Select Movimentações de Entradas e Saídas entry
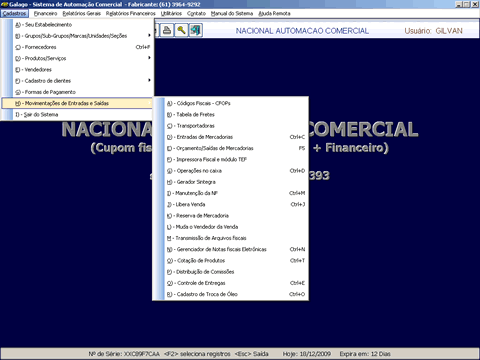480x360 pixels. (x=78, y=103)
